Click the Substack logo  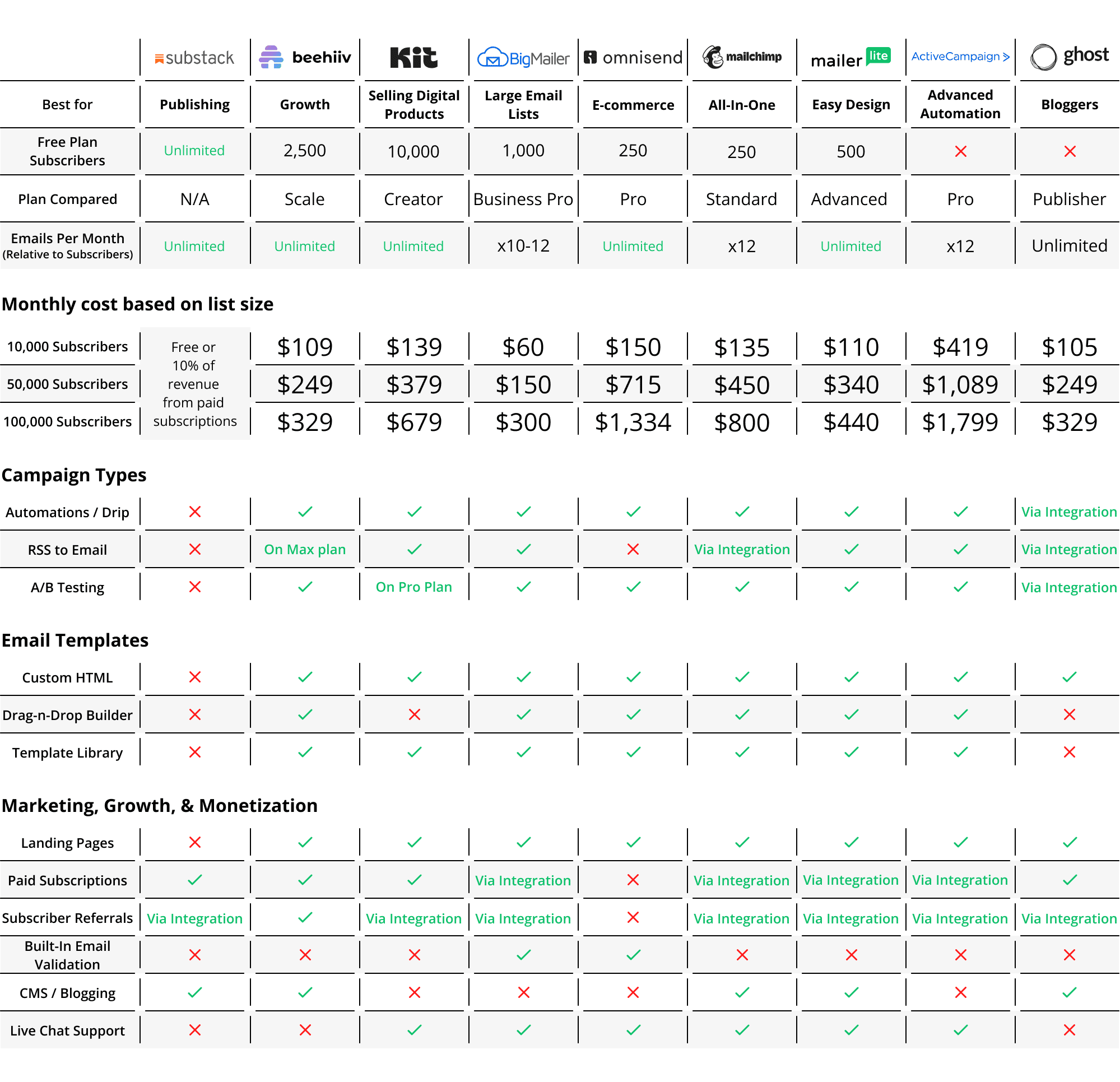(194, 57)
